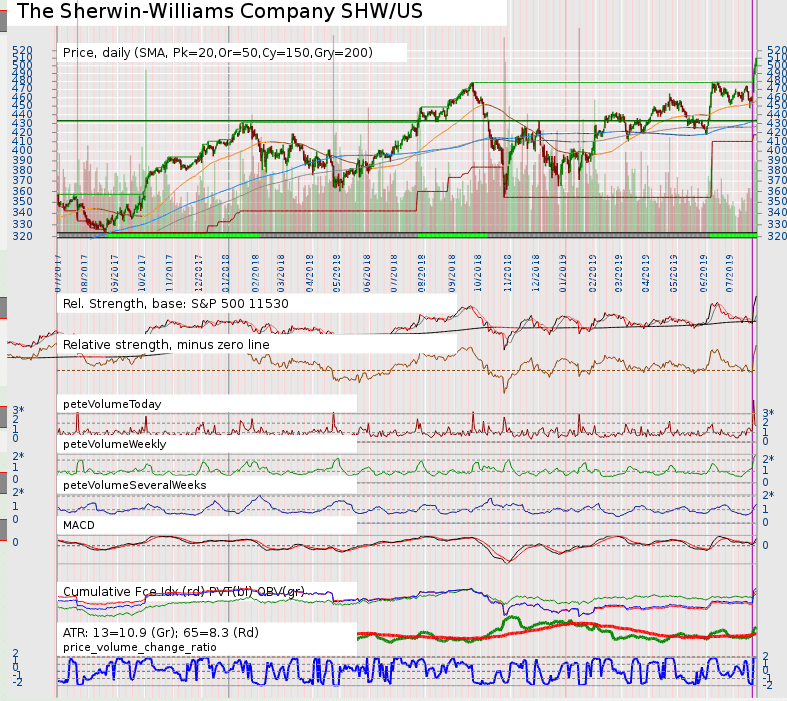Image resolution: width=787 pixels, height=701 pixels.
Task: Click the 09/2018 date axis label
Action: 452,273
